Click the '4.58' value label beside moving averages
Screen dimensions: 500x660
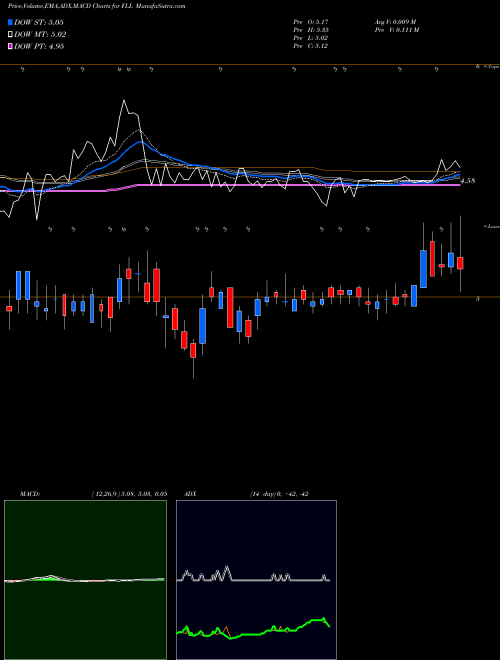coord(468,181)
